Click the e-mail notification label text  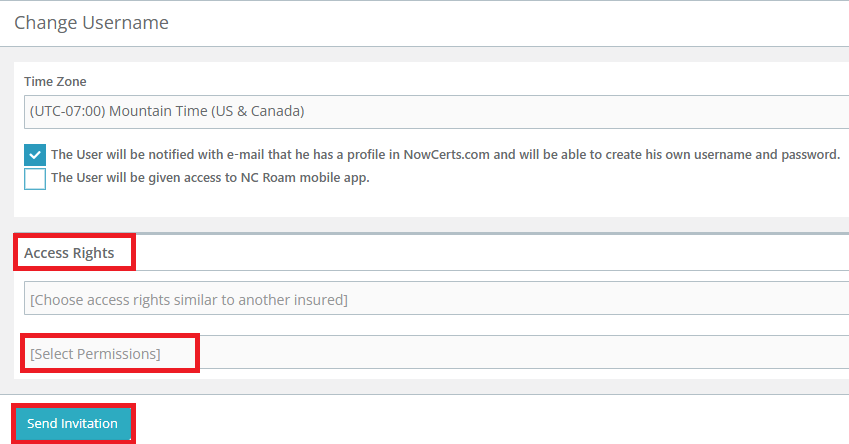coord(446,155)
